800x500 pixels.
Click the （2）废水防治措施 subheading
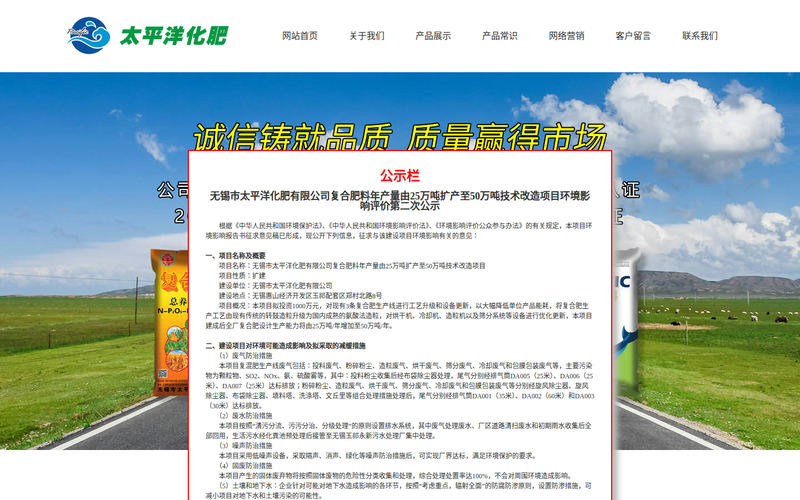pos(245,416)
